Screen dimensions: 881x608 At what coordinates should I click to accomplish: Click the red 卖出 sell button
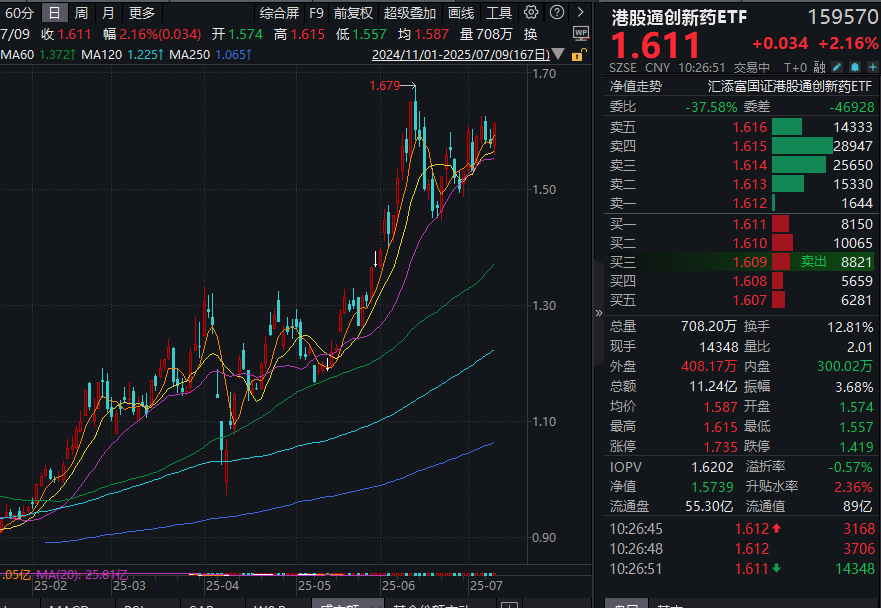[x=813, y=261]
